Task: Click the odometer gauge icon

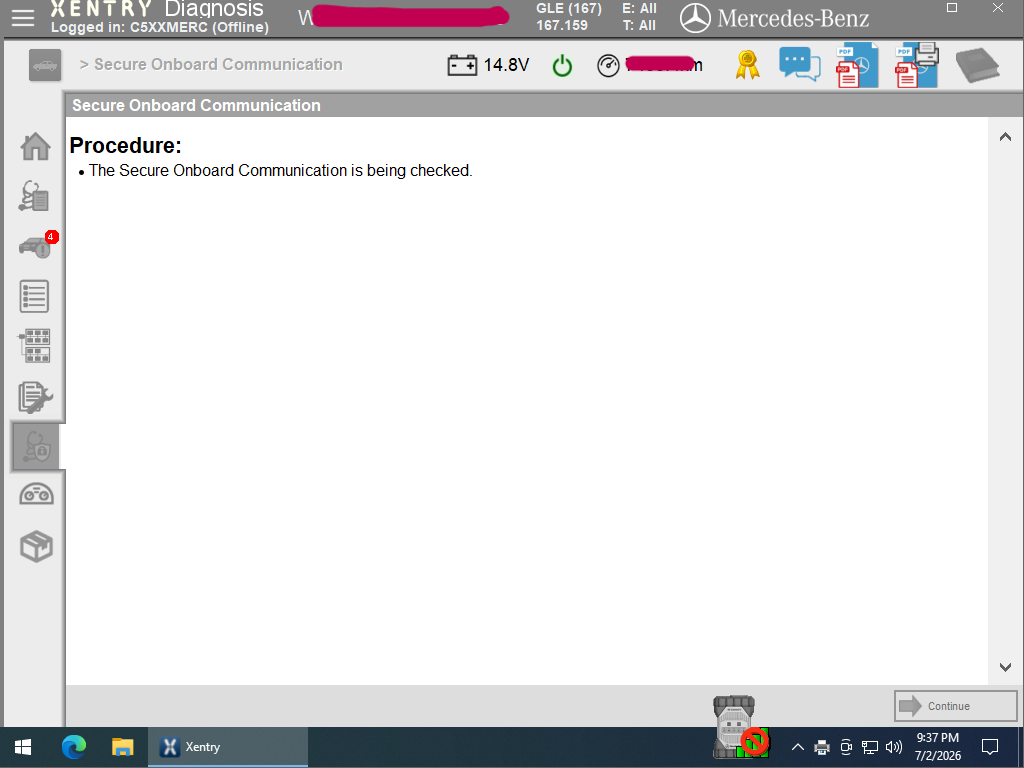Action: point(608,66)
